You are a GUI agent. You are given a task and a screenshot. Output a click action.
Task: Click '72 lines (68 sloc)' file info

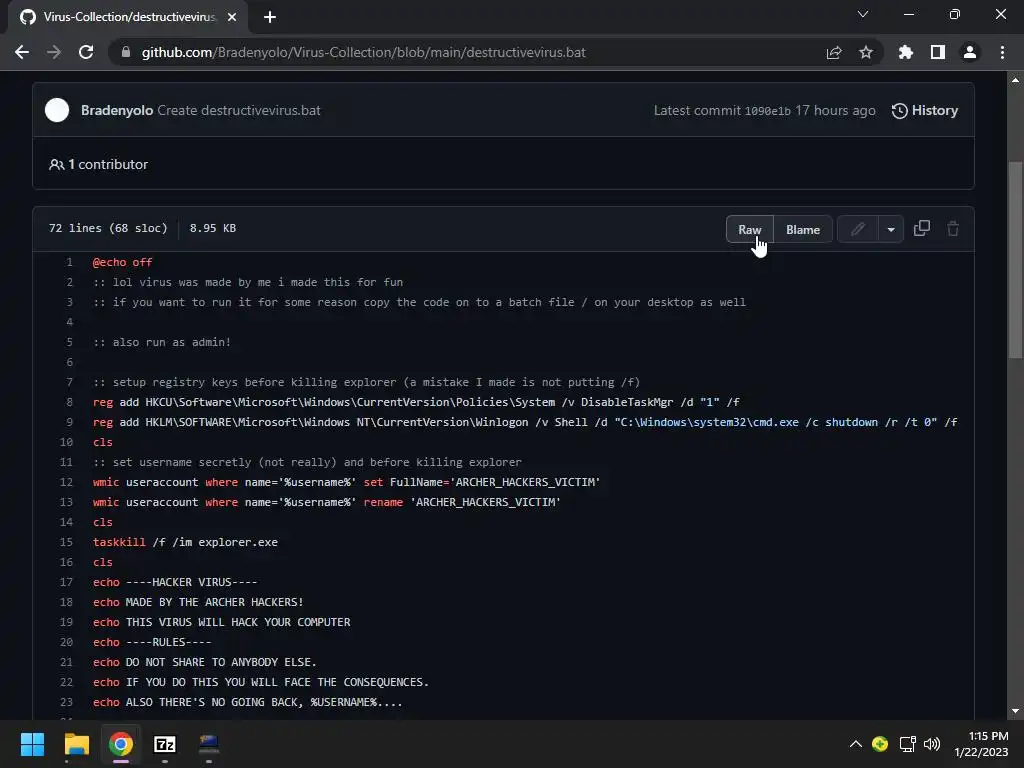pos(108,228)
